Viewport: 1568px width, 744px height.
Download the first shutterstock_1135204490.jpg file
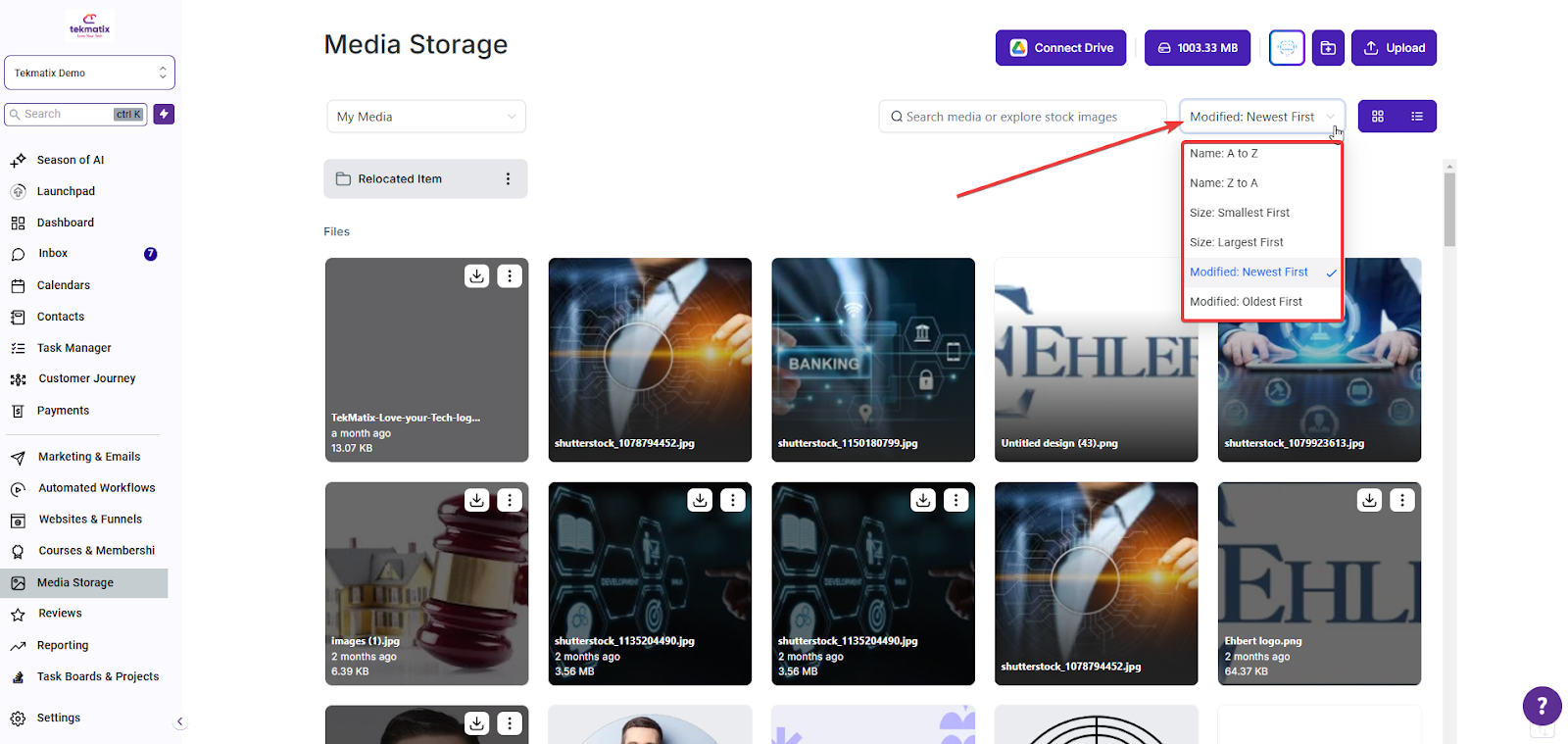click(x=700, y=500)
